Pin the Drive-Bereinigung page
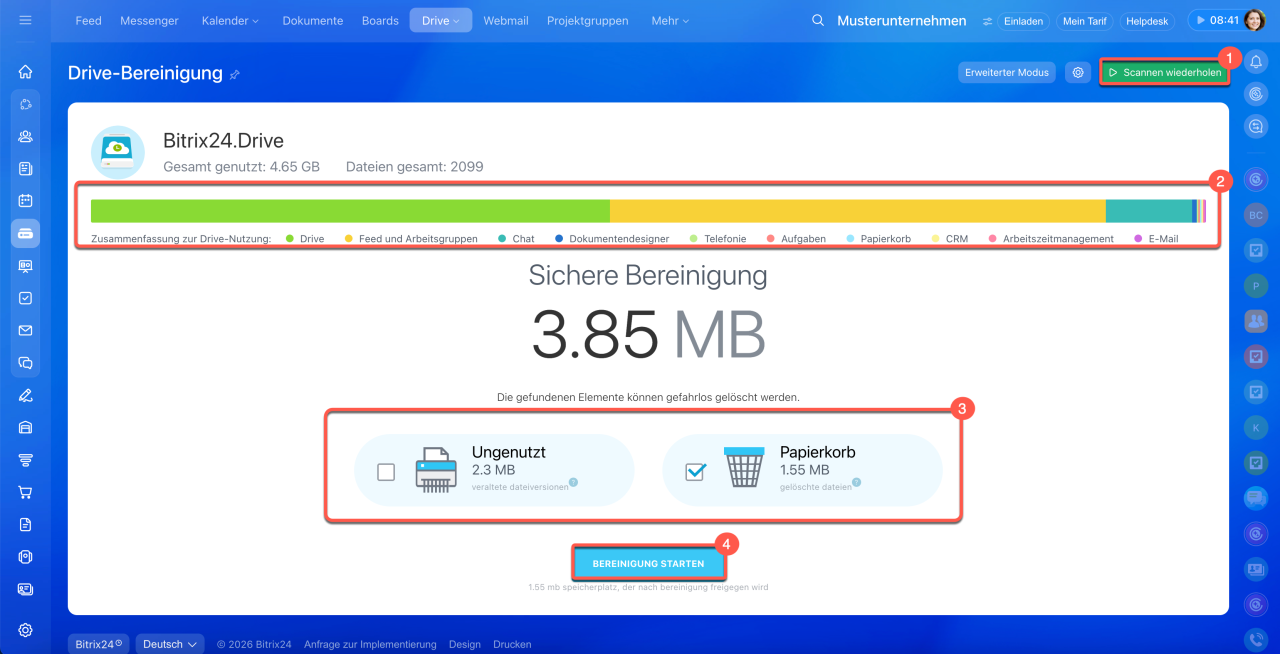Image resolution: width=1280 pixels, height=654 pixels. point(235,75)
